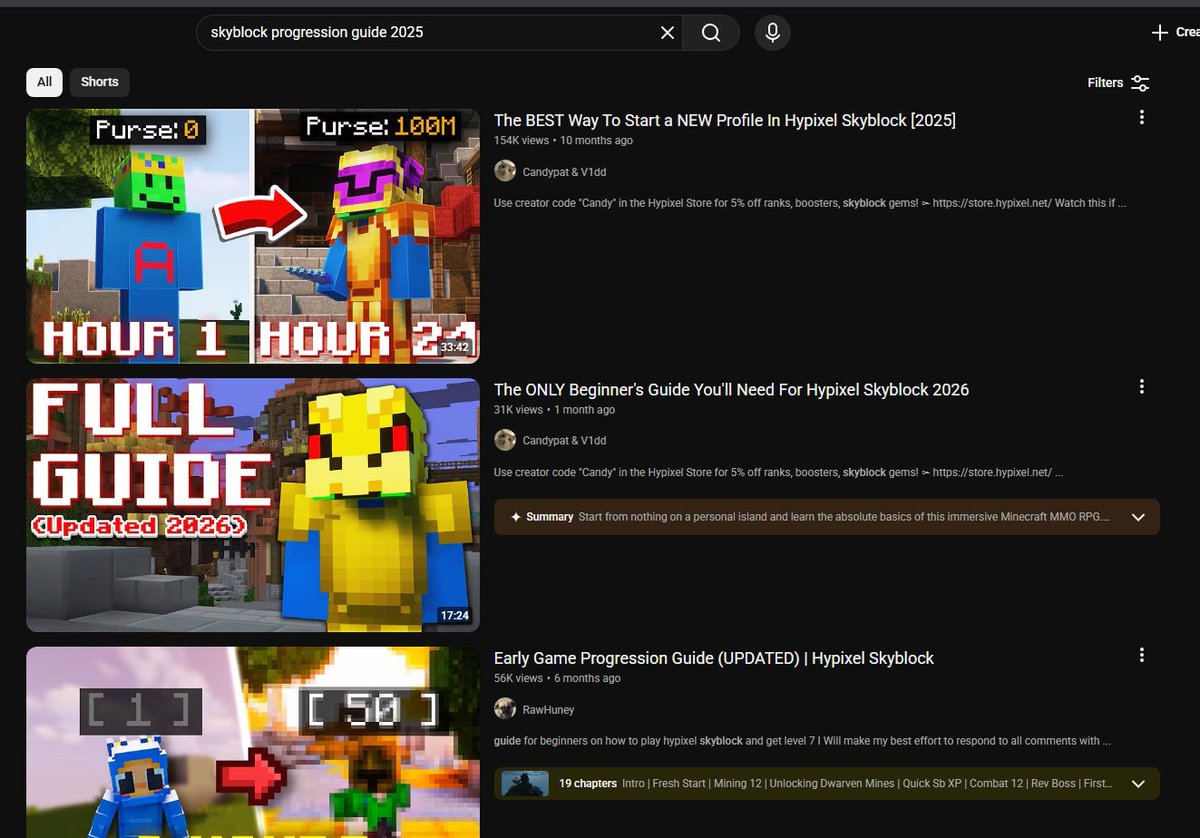Click the Filters text label
1200x838 pixels.
click(x=1105, y=83)
